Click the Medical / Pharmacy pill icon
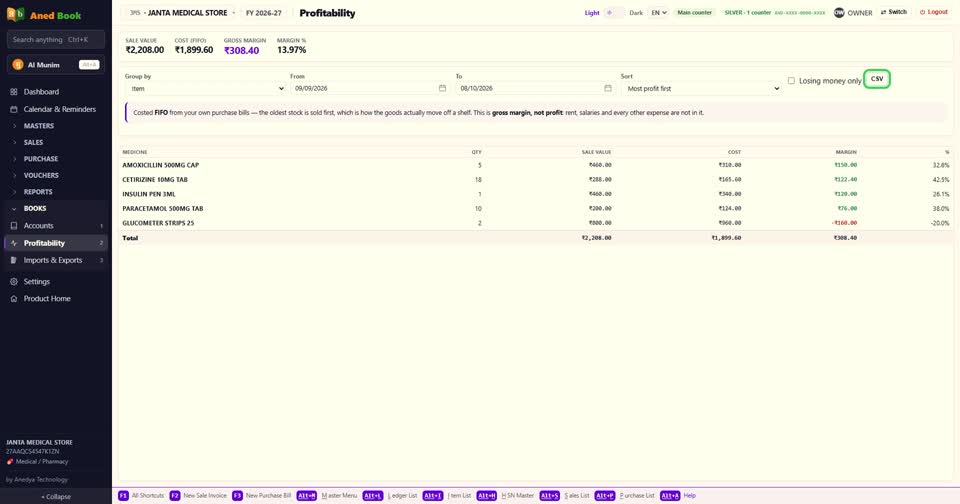 [10, 462]
